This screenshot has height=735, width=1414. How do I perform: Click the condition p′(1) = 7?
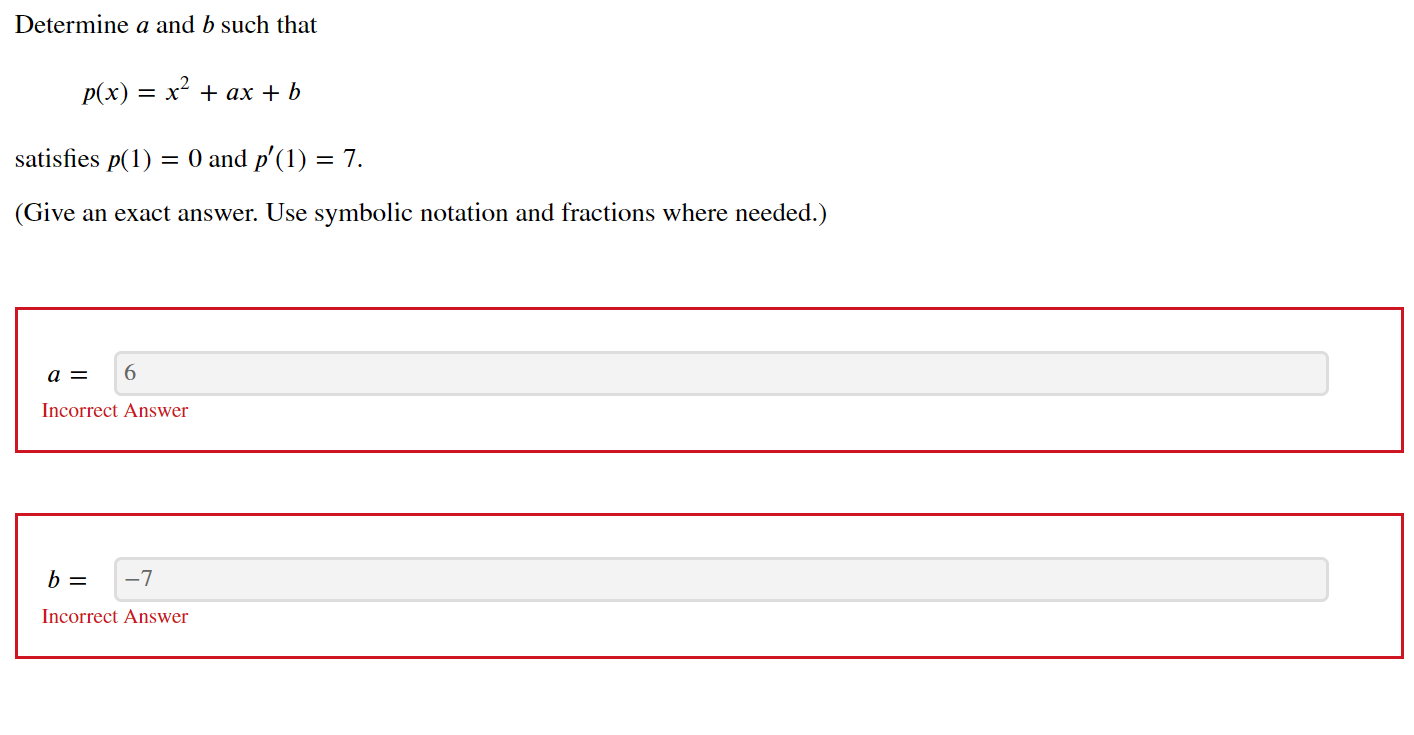pyautogui.click(x=303, y=158)
